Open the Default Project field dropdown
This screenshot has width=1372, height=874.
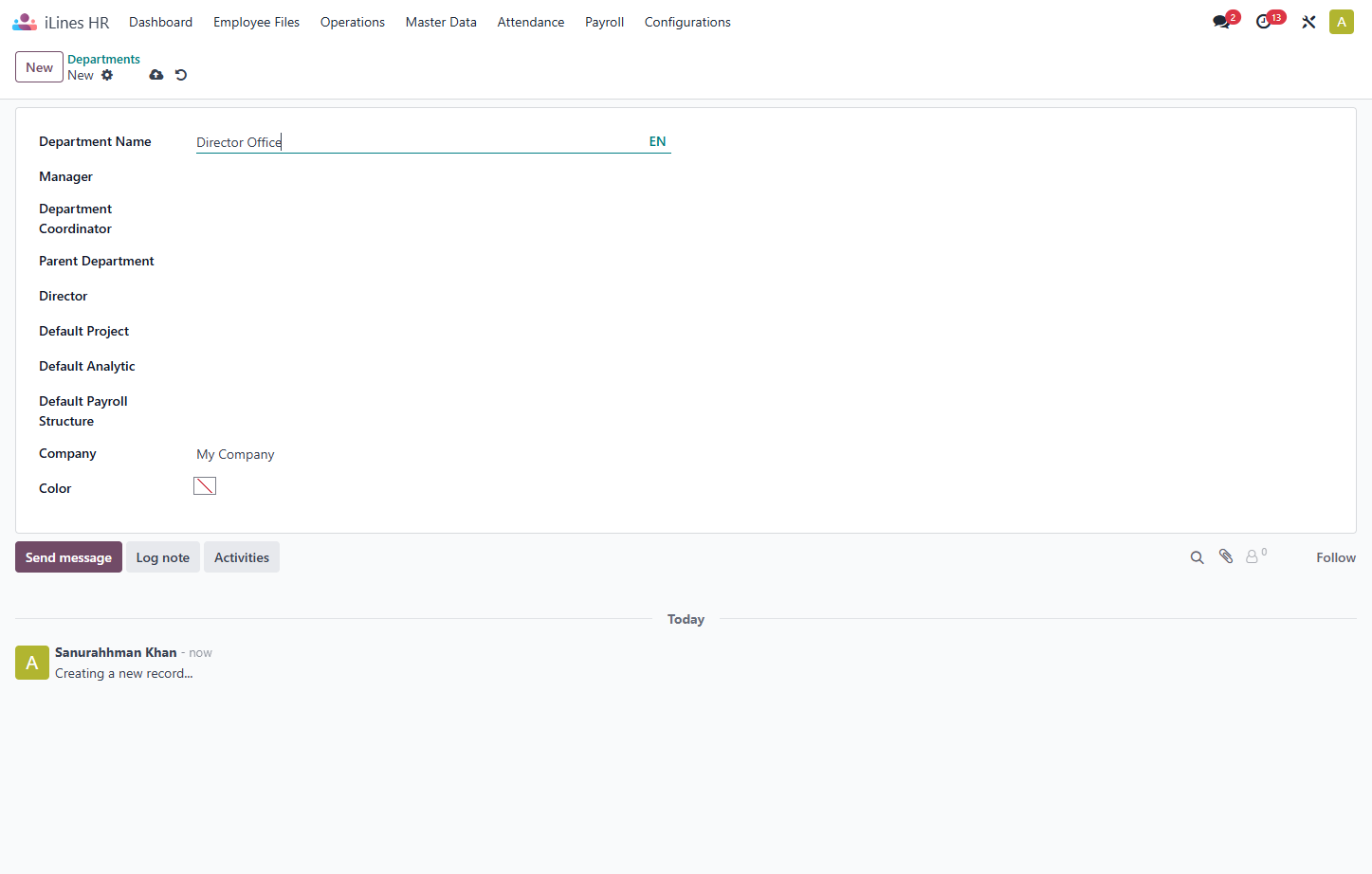tap(433, 332)
